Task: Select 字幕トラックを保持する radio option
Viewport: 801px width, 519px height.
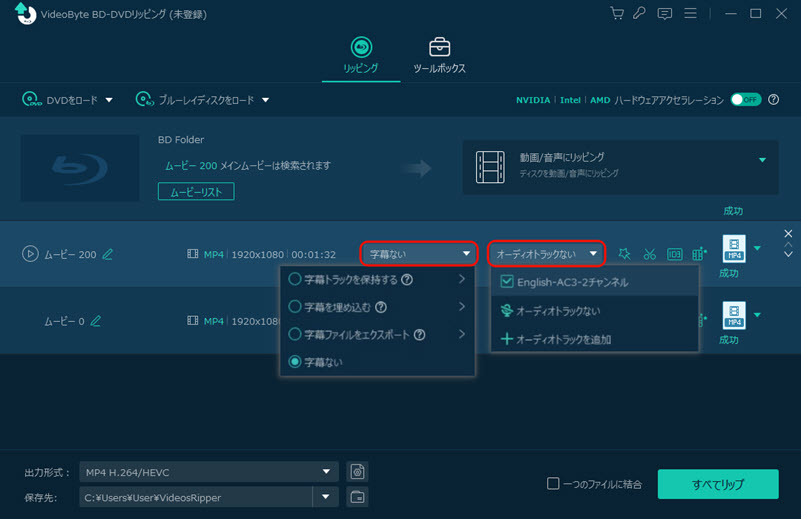Action: point(295,279)
